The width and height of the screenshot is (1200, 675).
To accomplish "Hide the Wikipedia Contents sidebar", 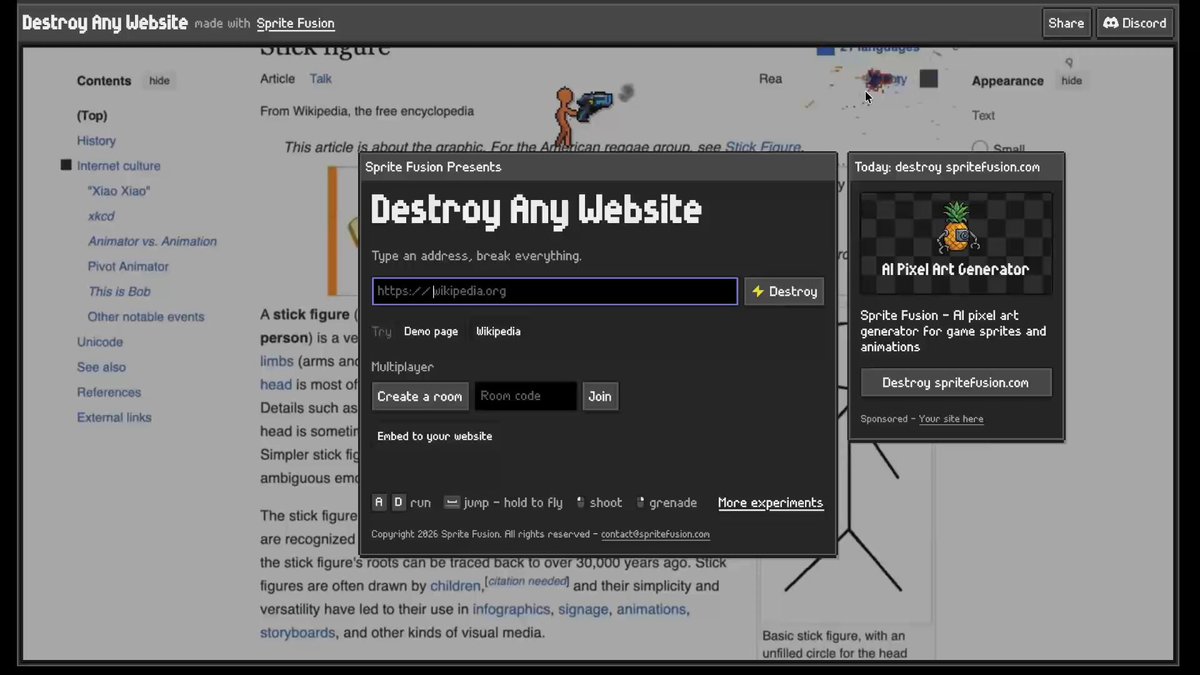I will click(159, 81).
